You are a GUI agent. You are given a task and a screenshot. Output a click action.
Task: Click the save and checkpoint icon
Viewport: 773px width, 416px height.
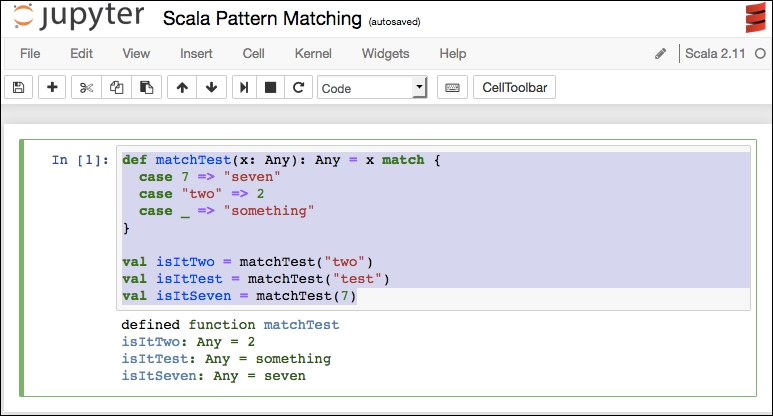coord(19,87)
